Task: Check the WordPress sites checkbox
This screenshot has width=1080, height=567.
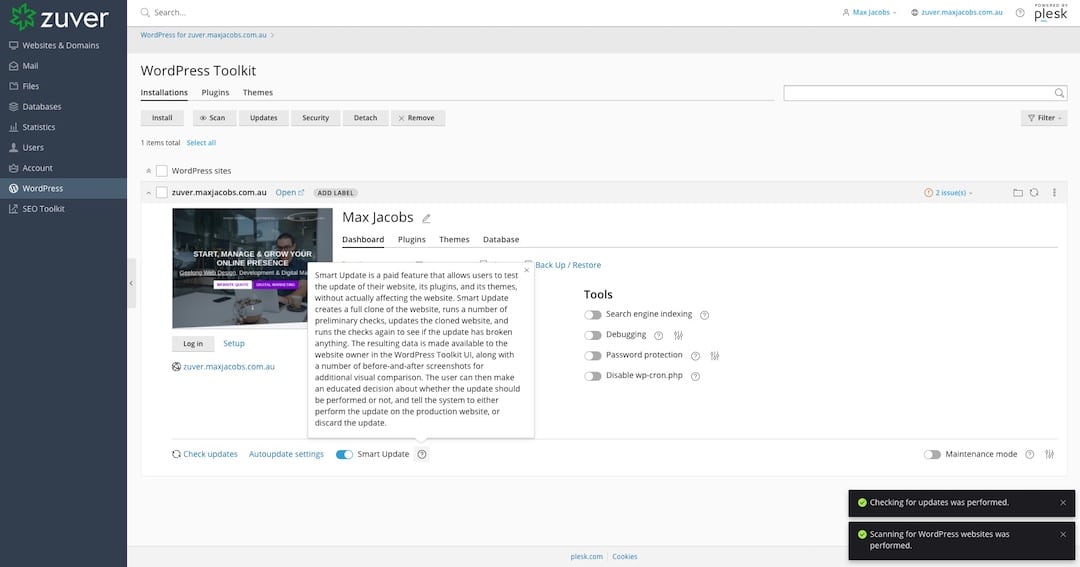Action: pos(162,171)
